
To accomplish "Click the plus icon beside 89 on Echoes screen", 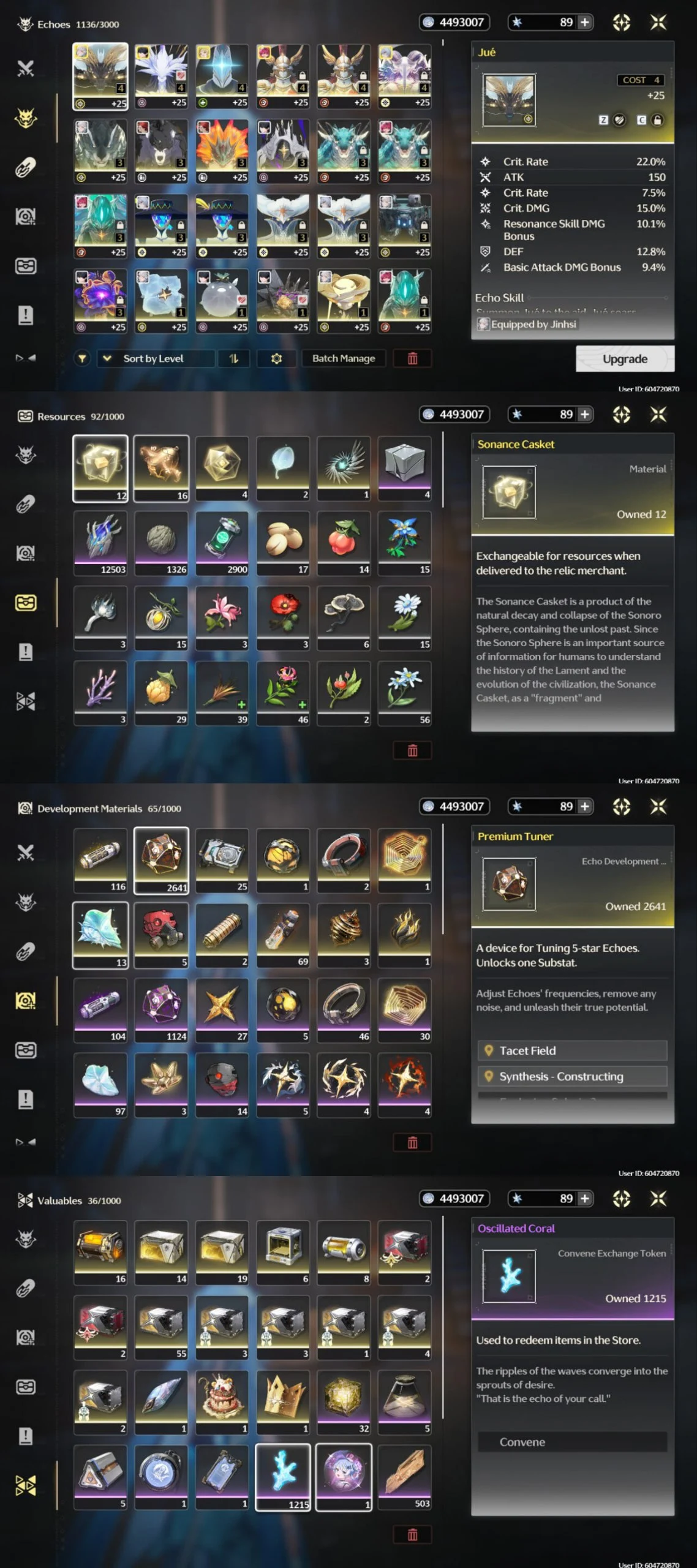I will click(x=585, y=23).
